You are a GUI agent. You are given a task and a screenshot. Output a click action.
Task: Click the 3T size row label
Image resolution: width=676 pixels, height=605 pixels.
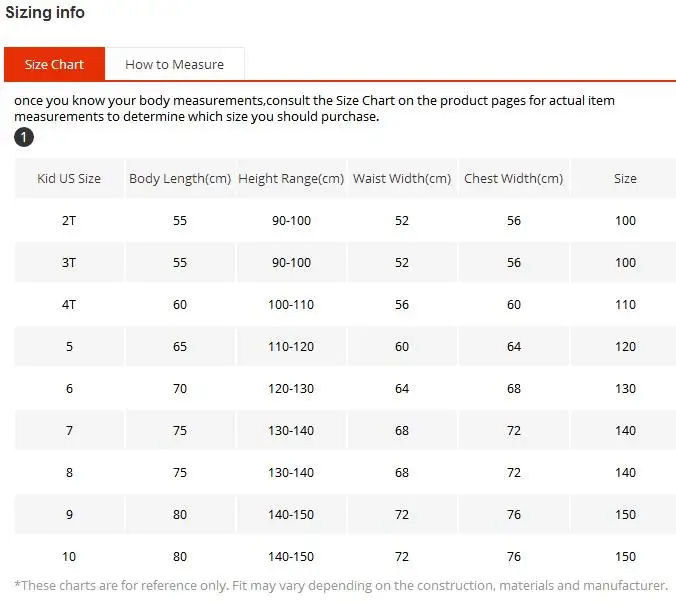pos(69,263)
